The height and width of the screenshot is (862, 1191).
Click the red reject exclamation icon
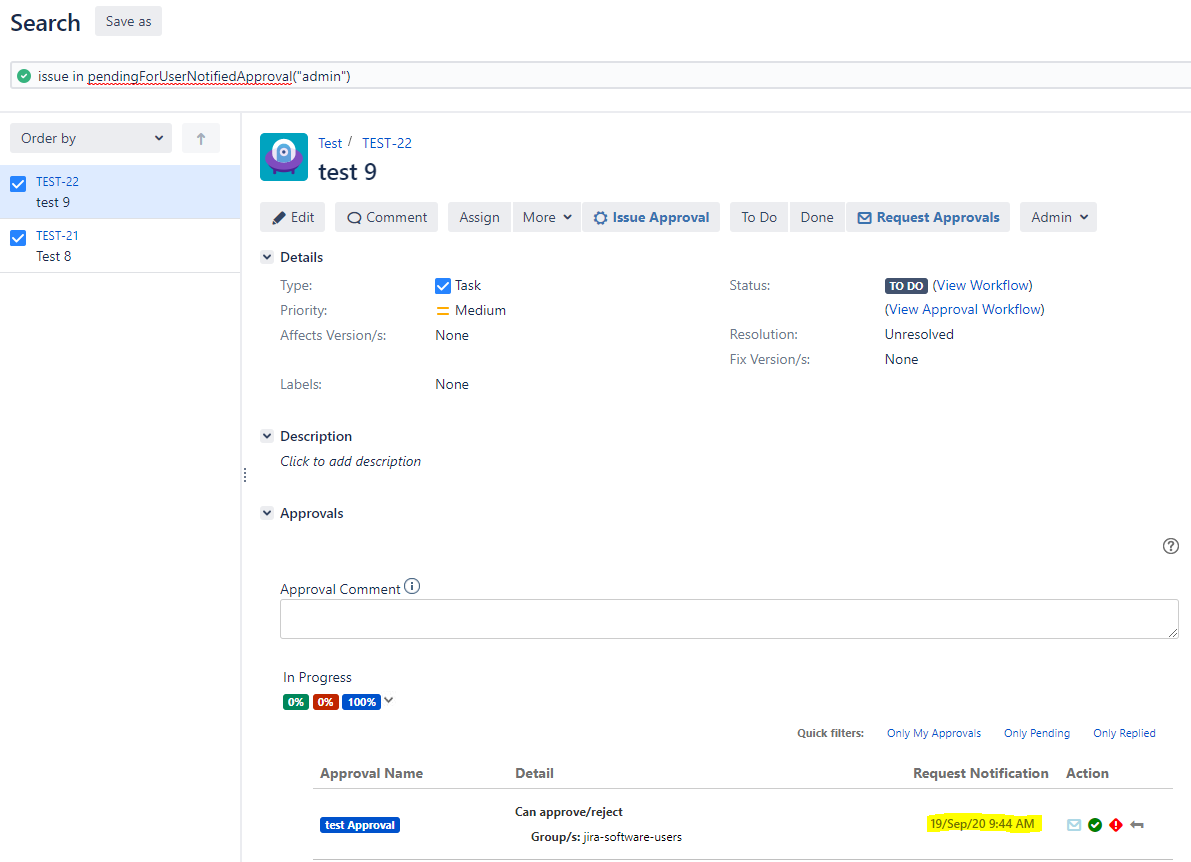coord(1116,825)
